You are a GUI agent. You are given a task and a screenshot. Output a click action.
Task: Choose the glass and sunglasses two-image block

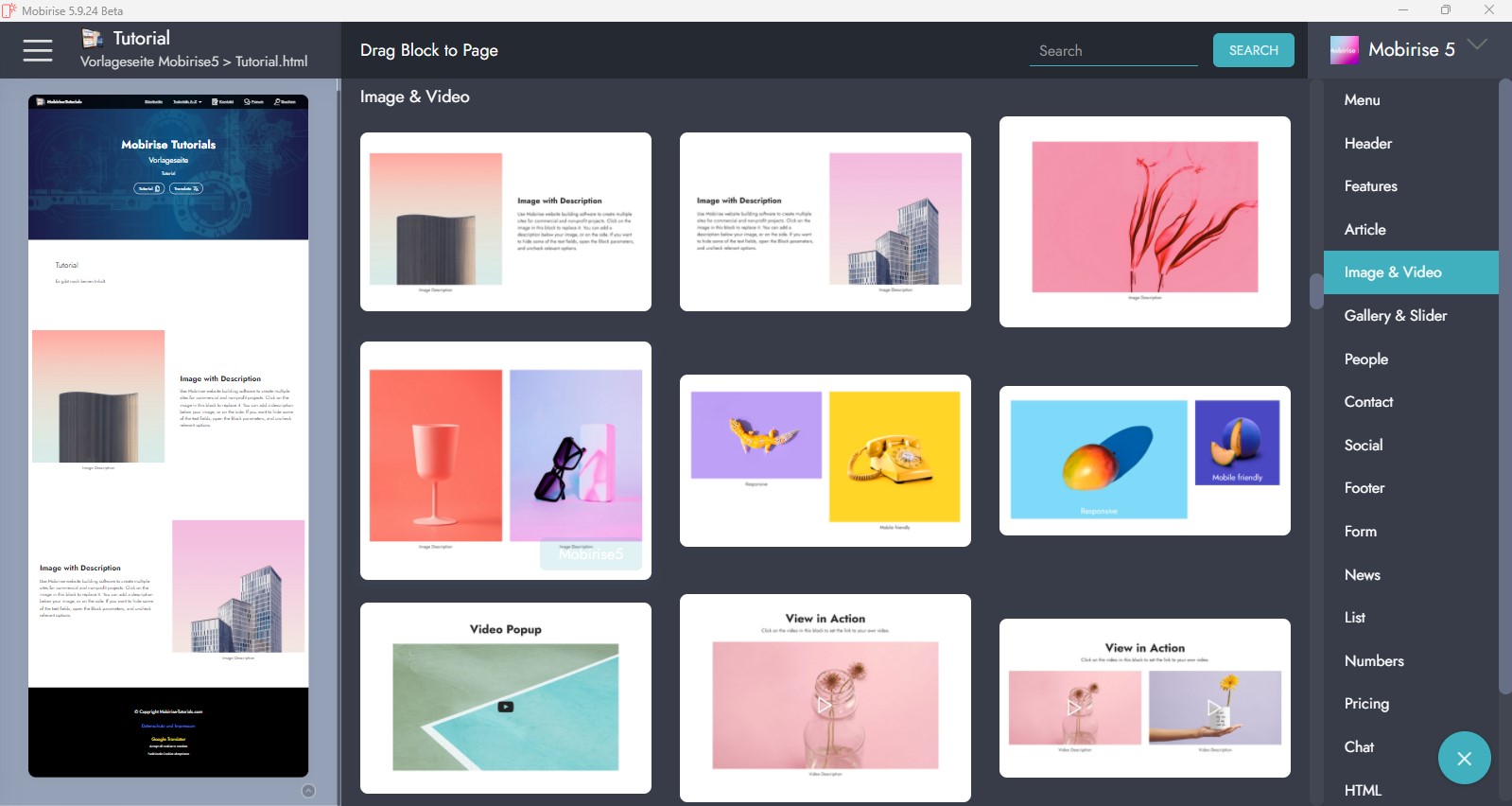(506, 461)
